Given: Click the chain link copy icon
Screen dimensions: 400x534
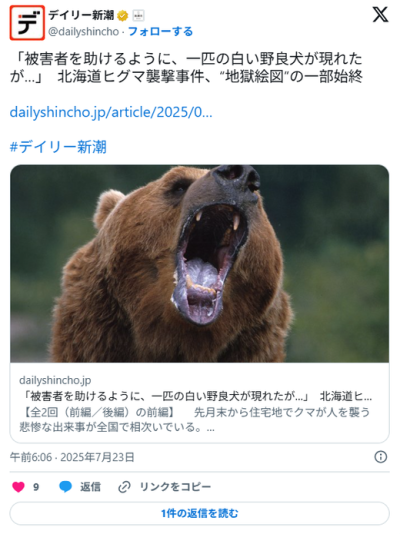Looking at the screenshot, I should (124, 487).
